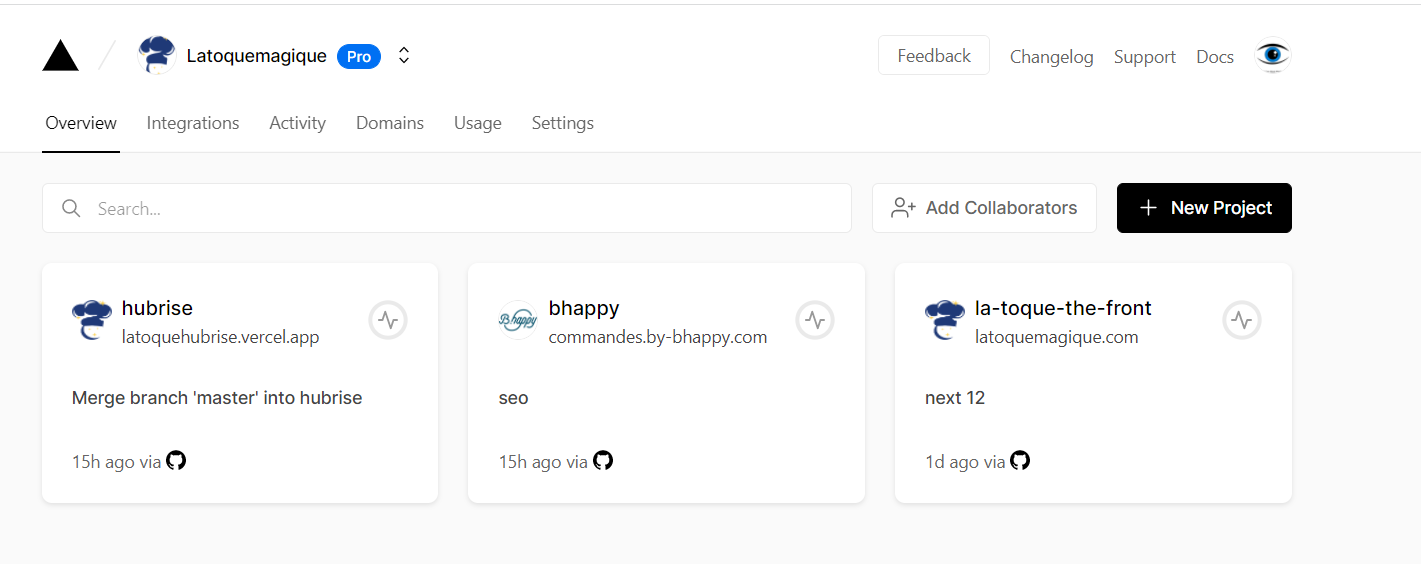Viewport: 1421px width, 564px height.
Task: Click the GitHub icon on la-toque-the-front card
Action: pyautogui.click(x=1020, y=461)
